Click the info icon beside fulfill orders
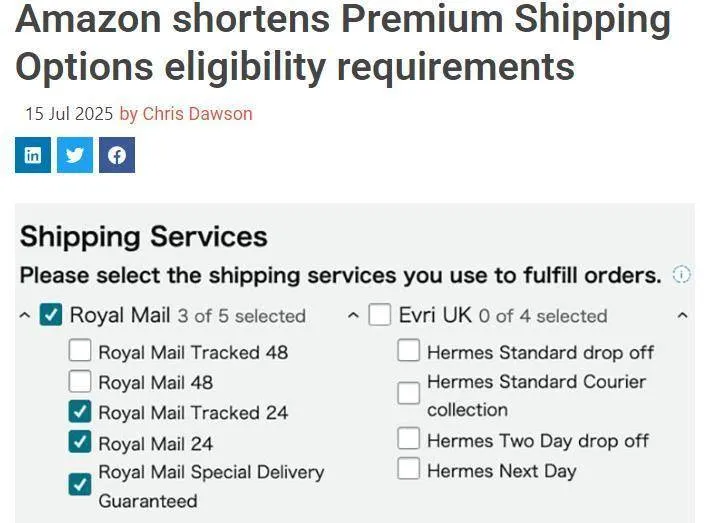Viewport: 705px width, 523px height. click(x=682, y=274)
